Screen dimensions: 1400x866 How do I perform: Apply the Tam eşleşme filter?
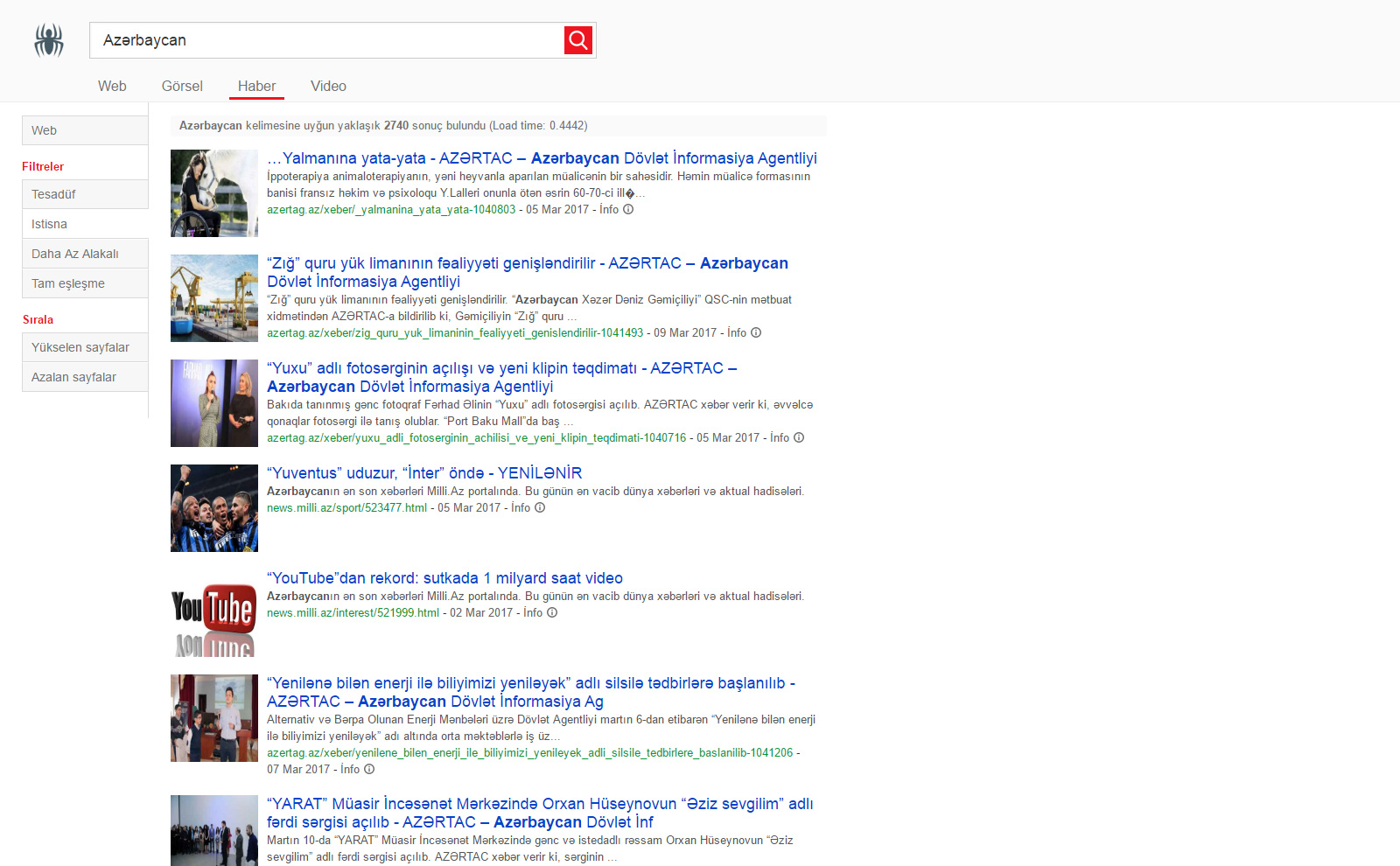click(85, 283)
